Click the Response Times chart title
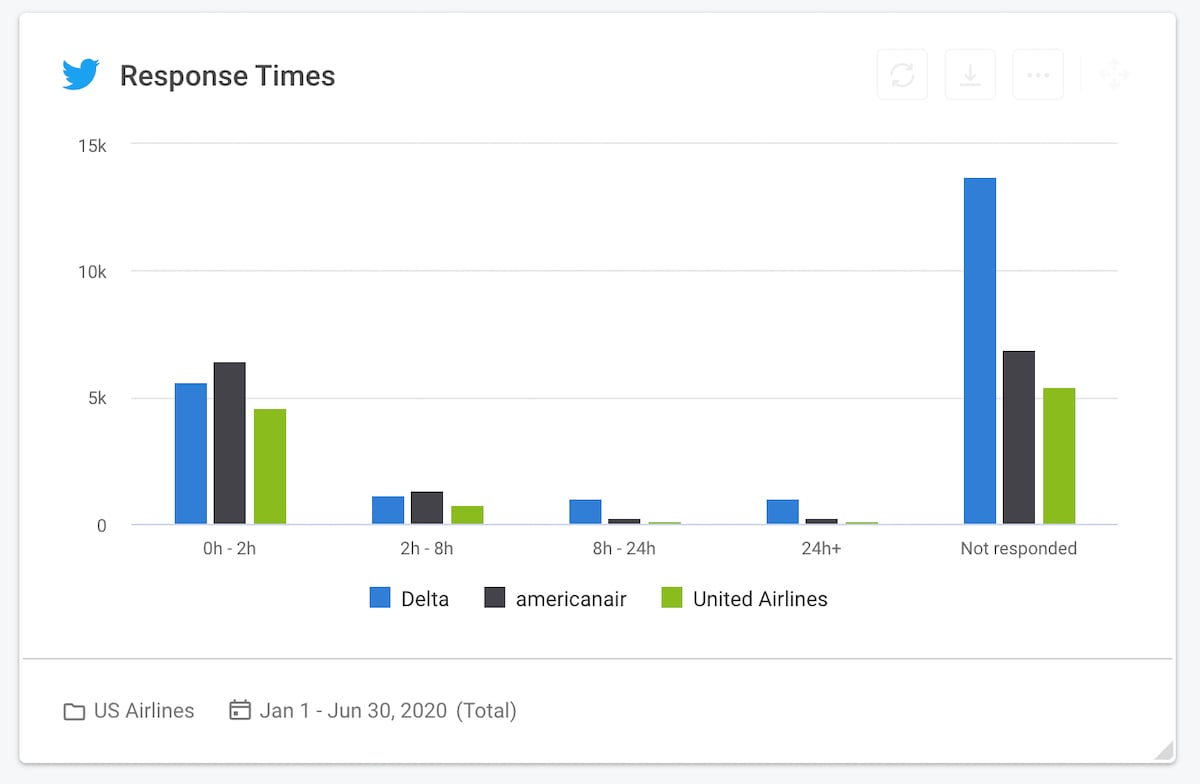The image size is (1200, 784). pos(227,76)
